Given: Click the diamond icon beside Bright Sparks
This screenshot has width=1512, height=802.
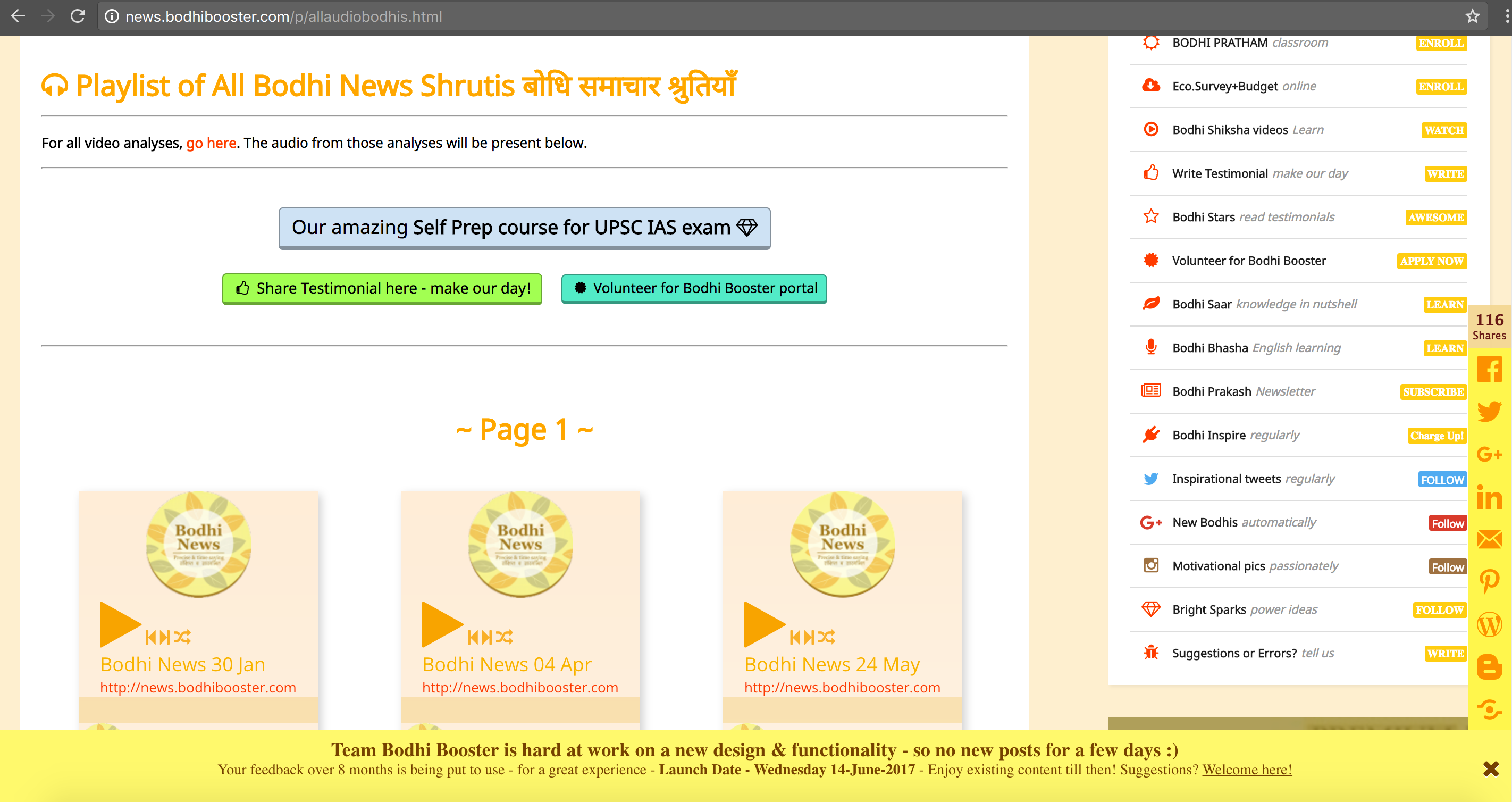Looking at the screenshot, I should click(x=1151, y=609).
